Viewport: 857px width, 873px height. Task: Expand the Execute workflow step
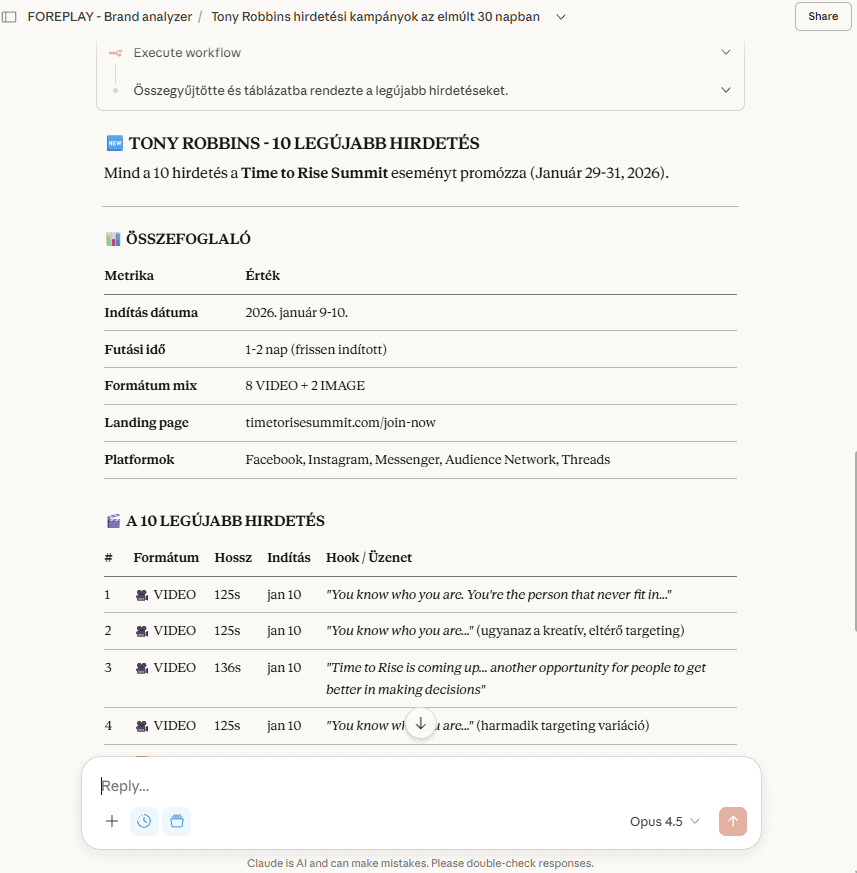click(x=726, y=51)
